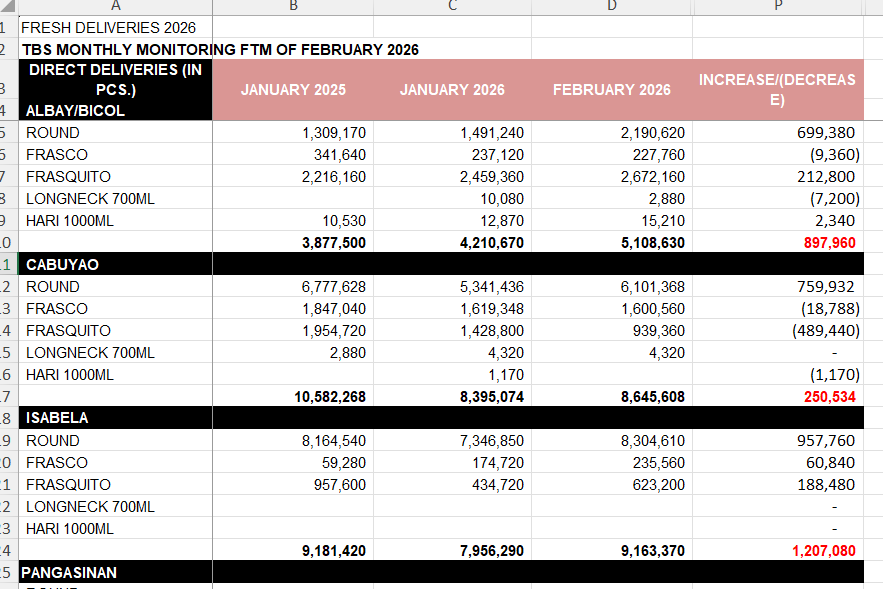
Task: Select Albay ROUND value 1,309,170
Action: coord(293,133)
